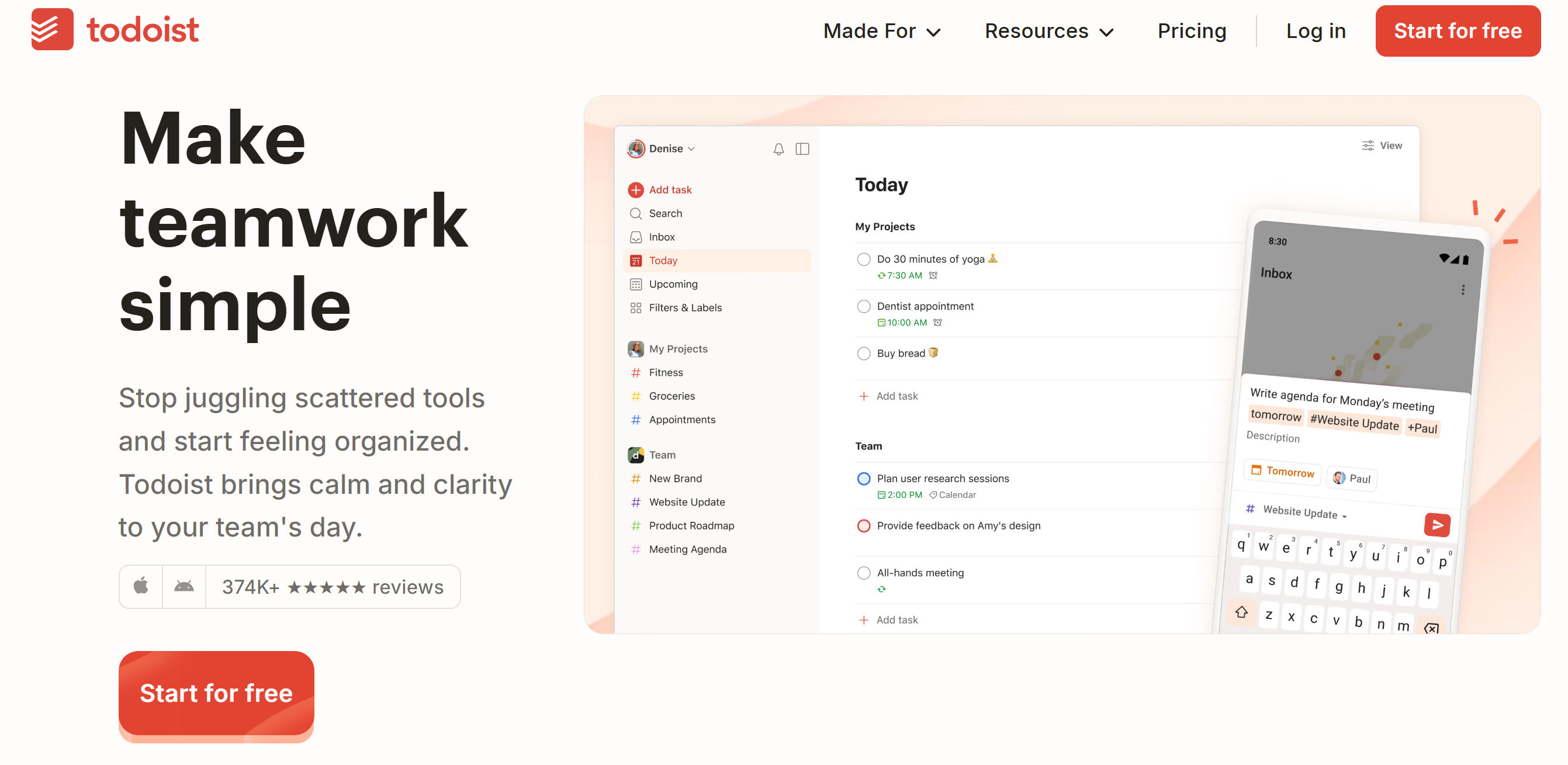Viewport: 1568px width, 765px height.
Task: Open the 374K+ reviews link
Action: tap(333, 587)
